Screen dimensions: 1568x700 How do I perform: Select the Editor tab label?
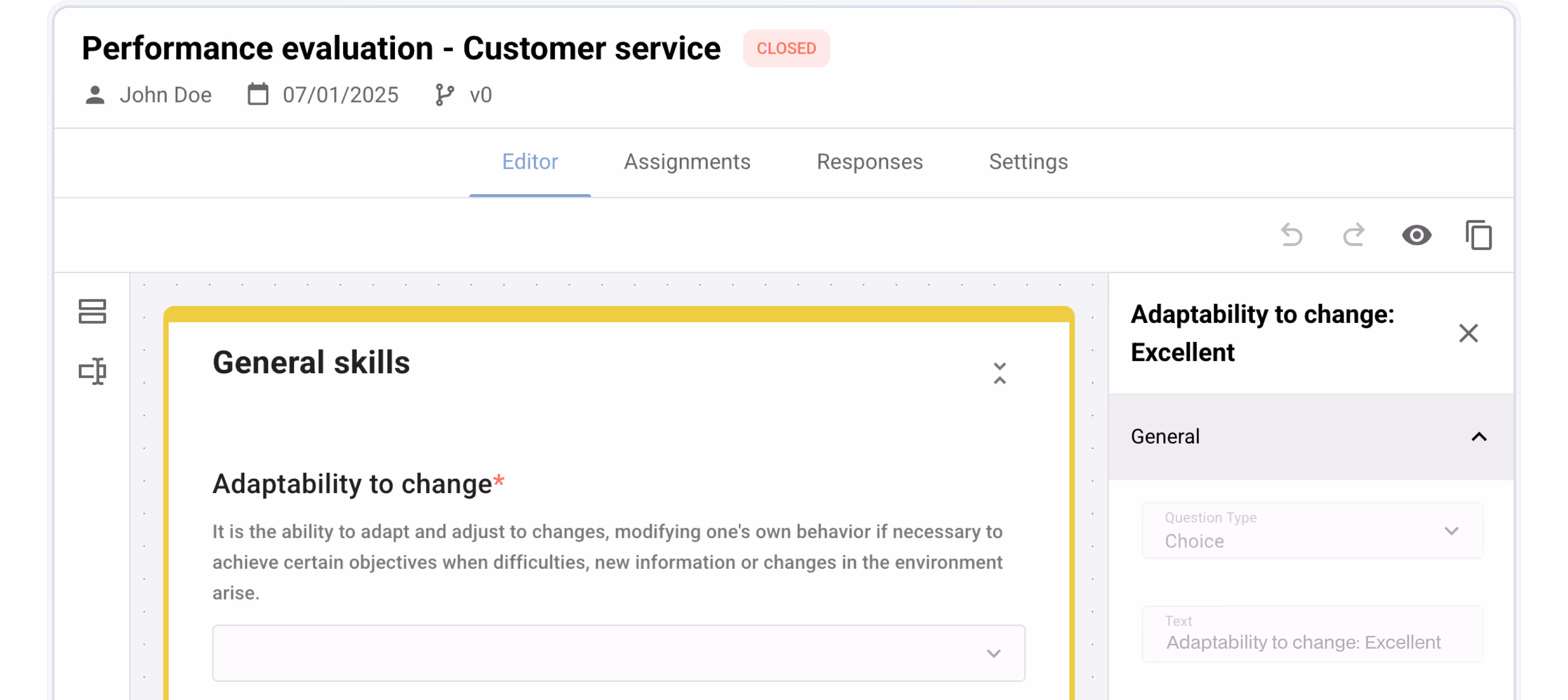[530, 162]
